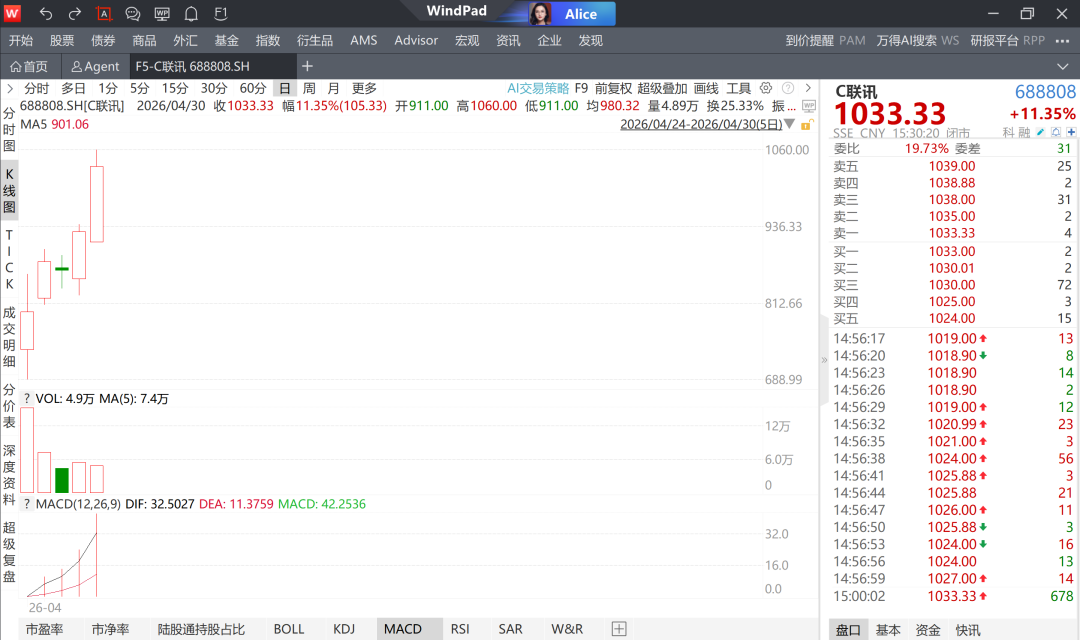This screenshot has height=640, width=1080.
Task: Open 画线 drawing tools
Action: click(x=706, y=88)
